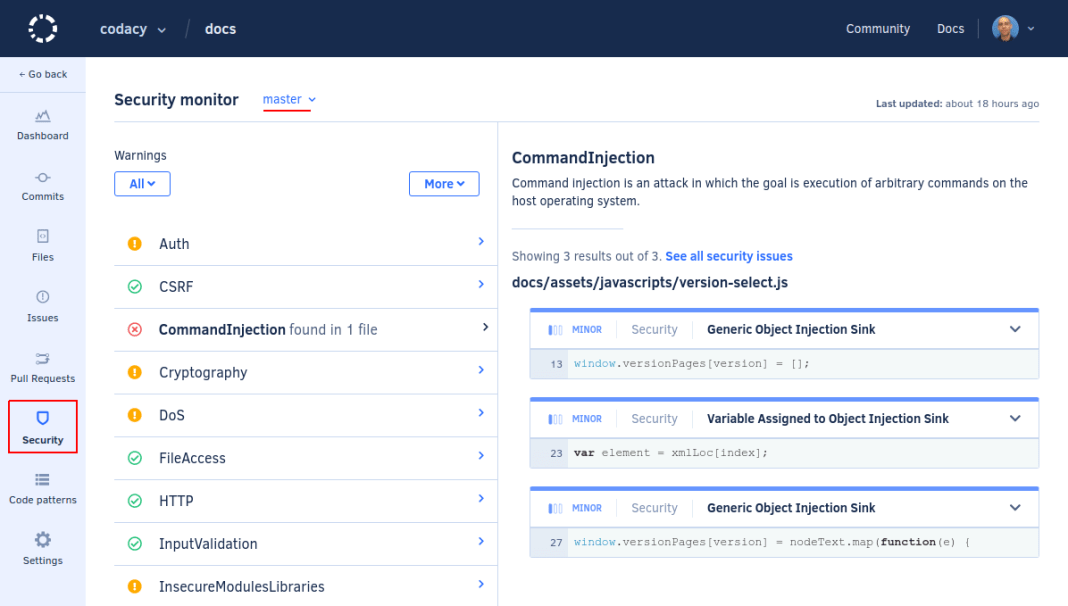The width and height of the screenshot is (1068, 606).
Task: Click the red error icon beside CommandInjection
Action: pyautogui.click(x=135, y=330)
